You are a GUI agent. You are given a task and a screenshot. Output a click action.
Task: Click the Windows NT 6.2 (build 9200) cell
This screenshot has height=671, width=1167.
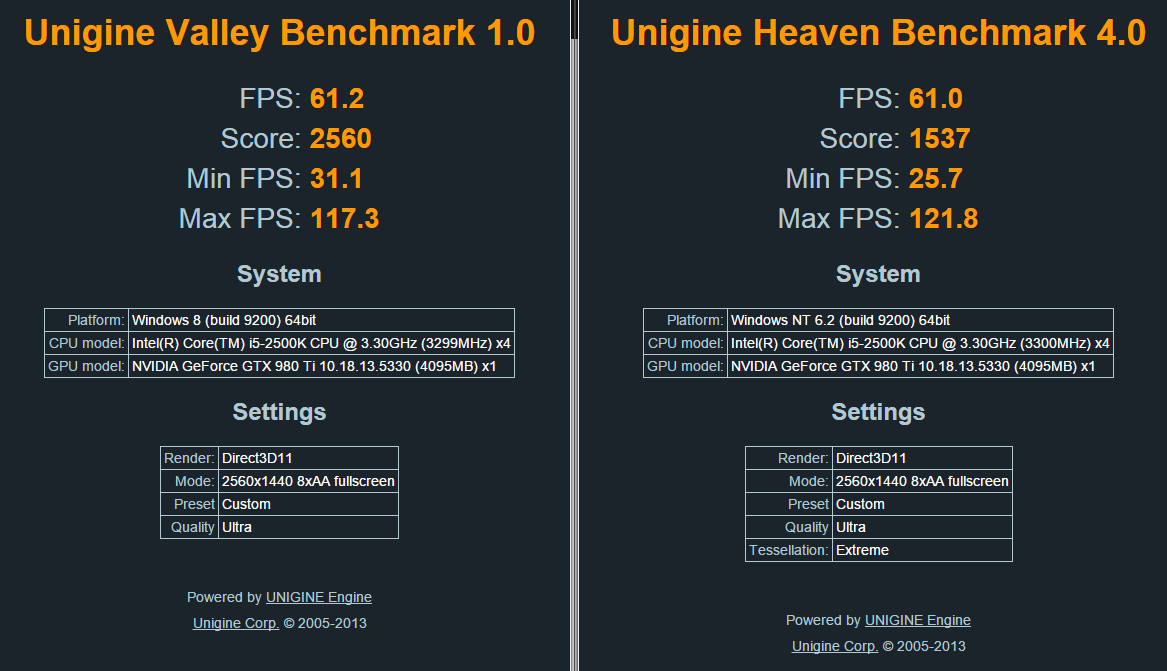point(921,321)
